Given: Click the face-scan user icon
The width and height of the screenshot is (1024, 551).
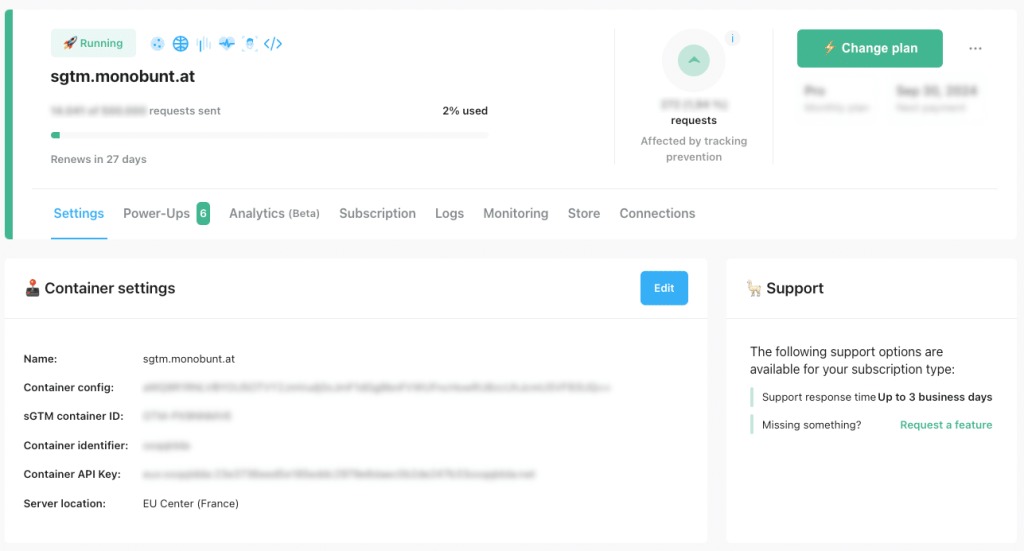Looking at the screenshot, I should click(249, 44).
